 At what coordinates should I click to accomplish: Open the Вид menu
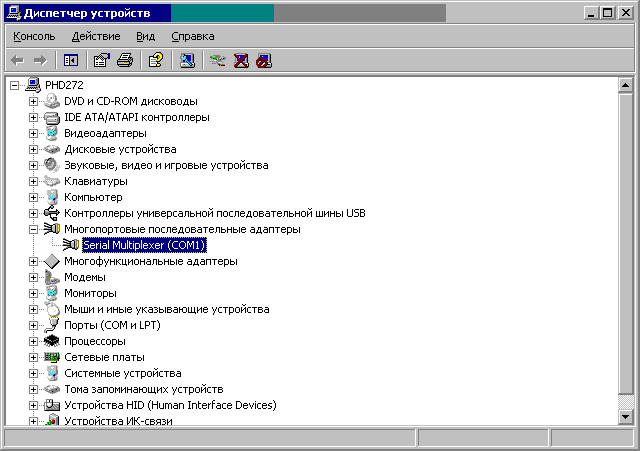[x=146, y=36]
